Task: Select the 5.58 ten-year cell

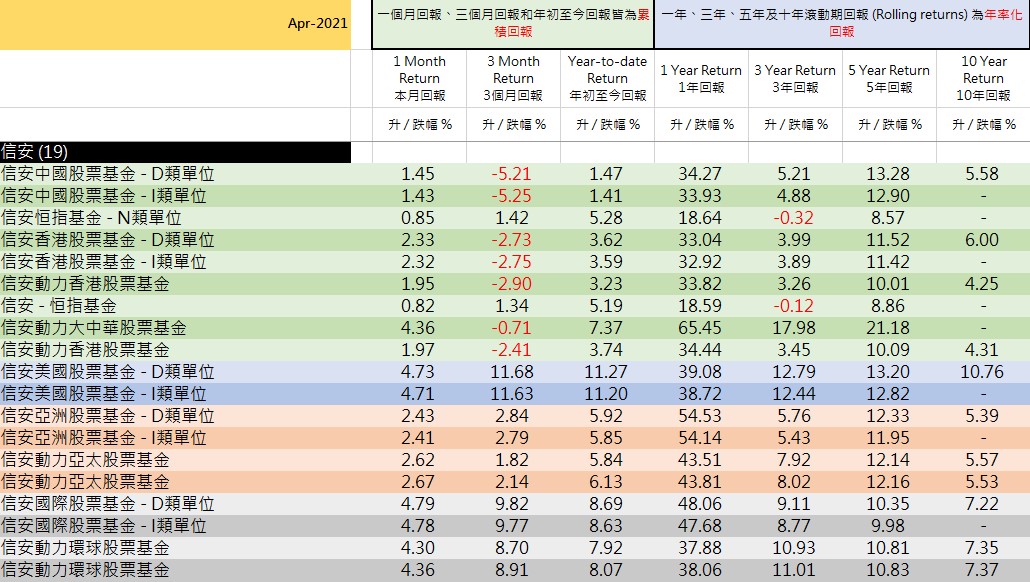Action: (x=982, y=174)
